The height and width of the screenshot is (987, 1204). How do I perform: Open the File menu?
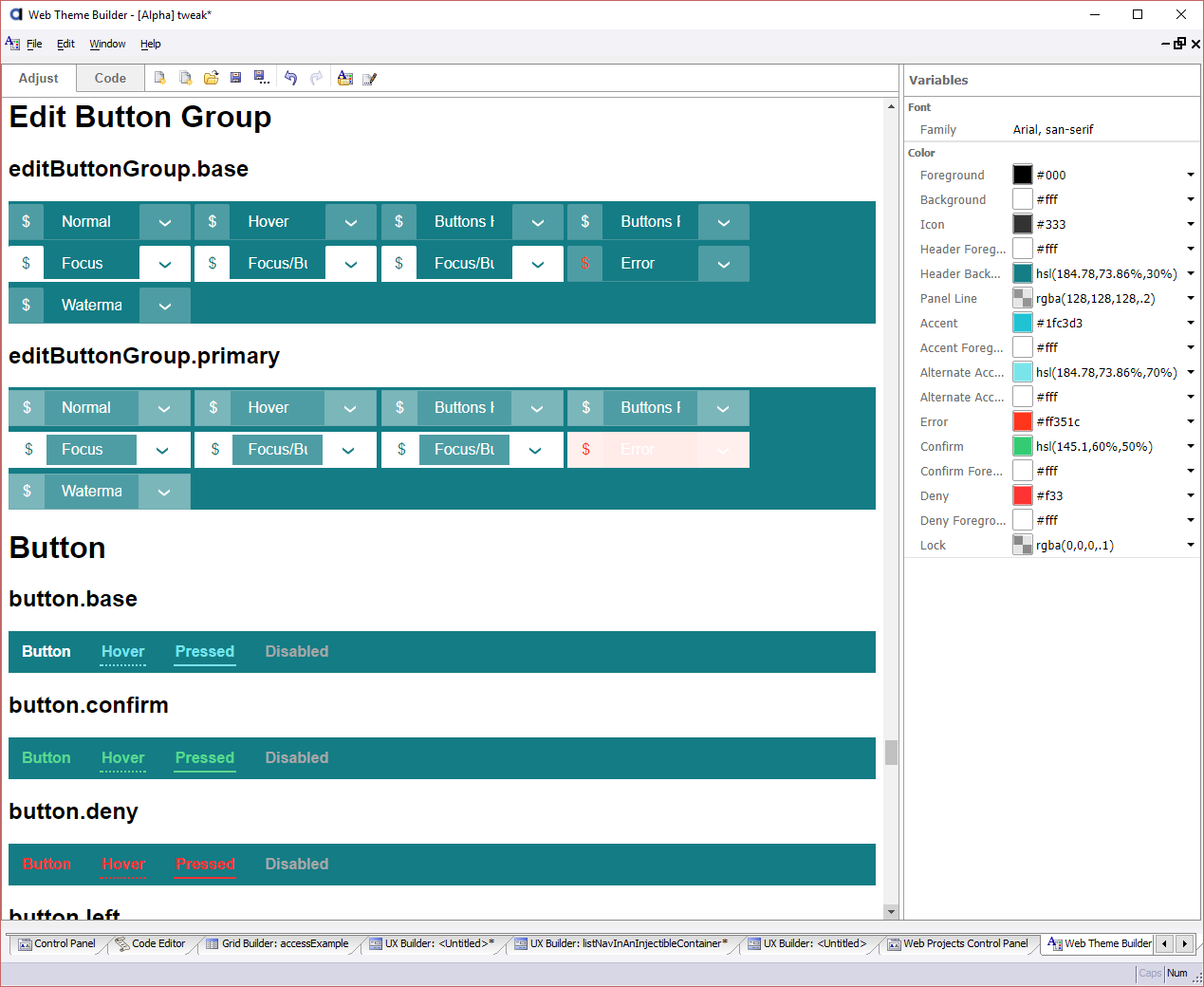pos(34,44)
